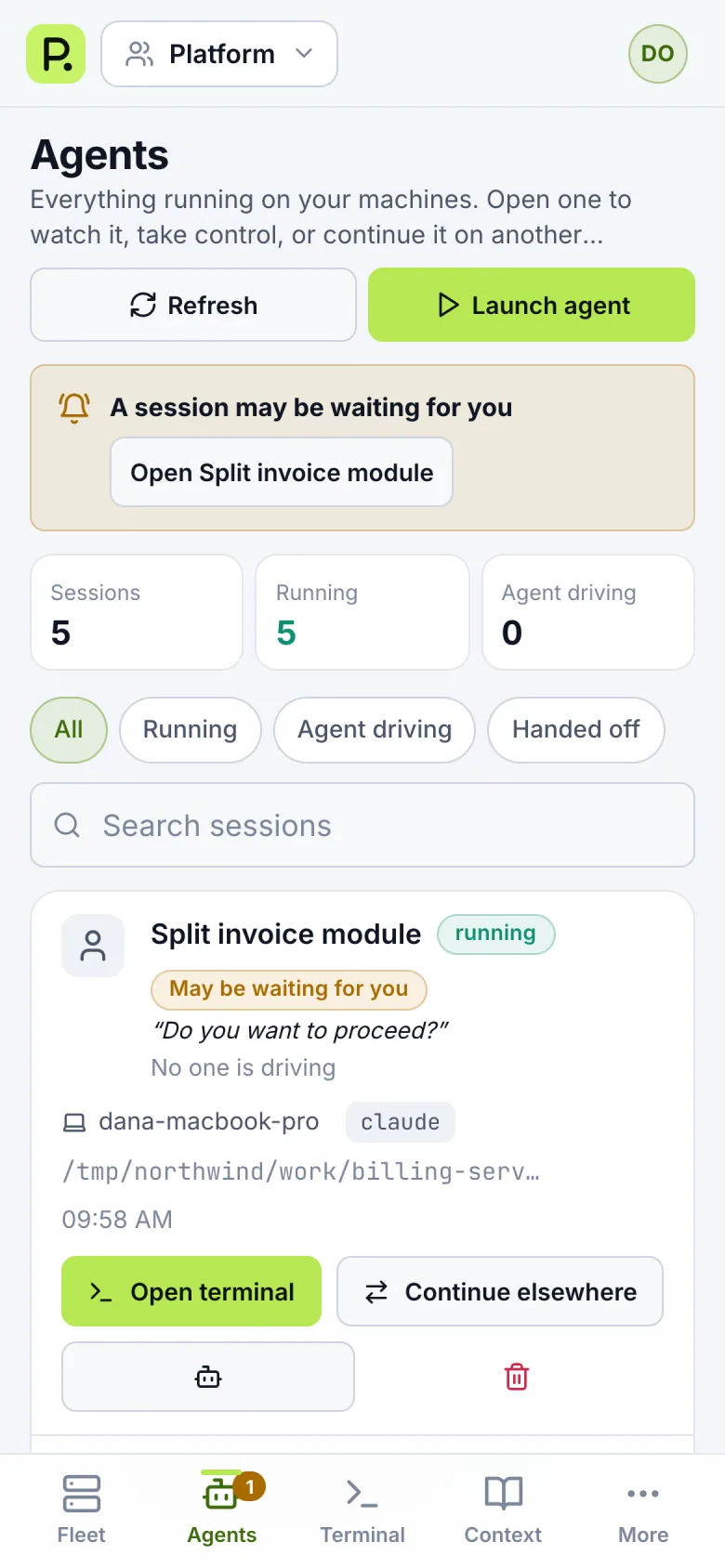Select the Handed off filter chip
Image resolution: width=725 pixels, height=1568 pixels.
point(576,730)
